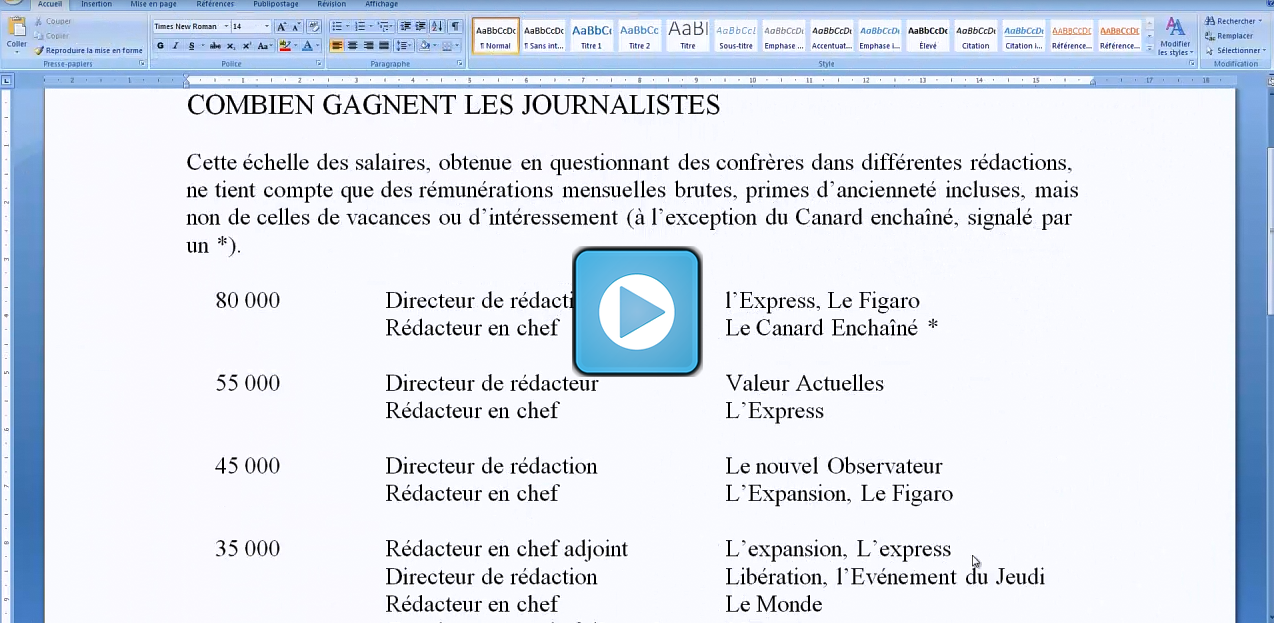Open the Police dialog launcher
This screenshot has height=623, width=1274.
click(x=319, y=63)
